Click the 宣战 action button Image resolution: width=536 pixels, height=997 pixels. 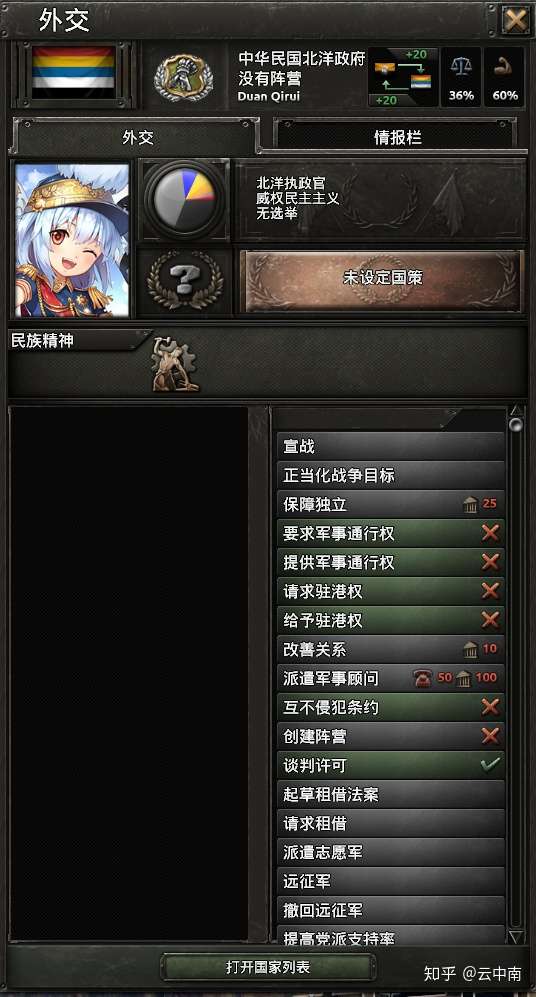point(391,446)
